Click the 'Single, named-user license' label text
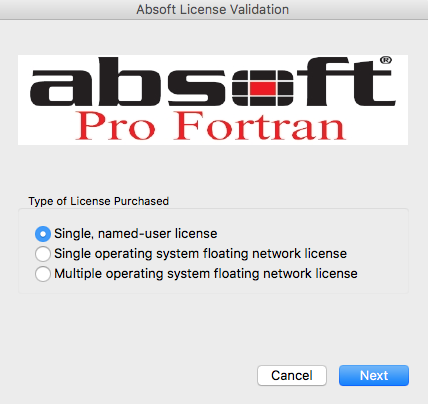Screen dimensions: 428x404 coord(136,234)
